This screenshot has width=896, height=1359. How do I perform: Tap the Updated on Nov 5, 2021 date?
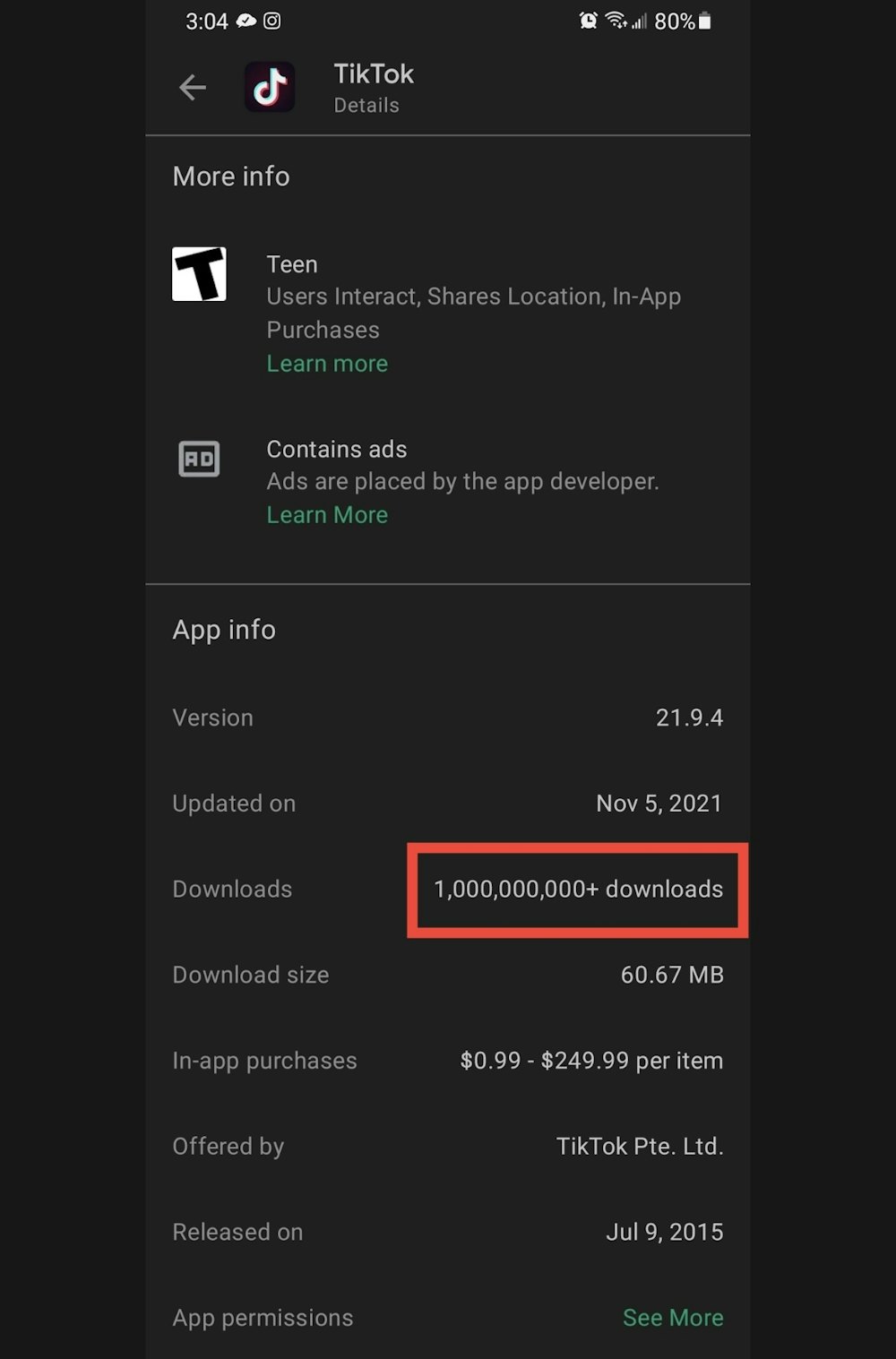click(659, 804)
